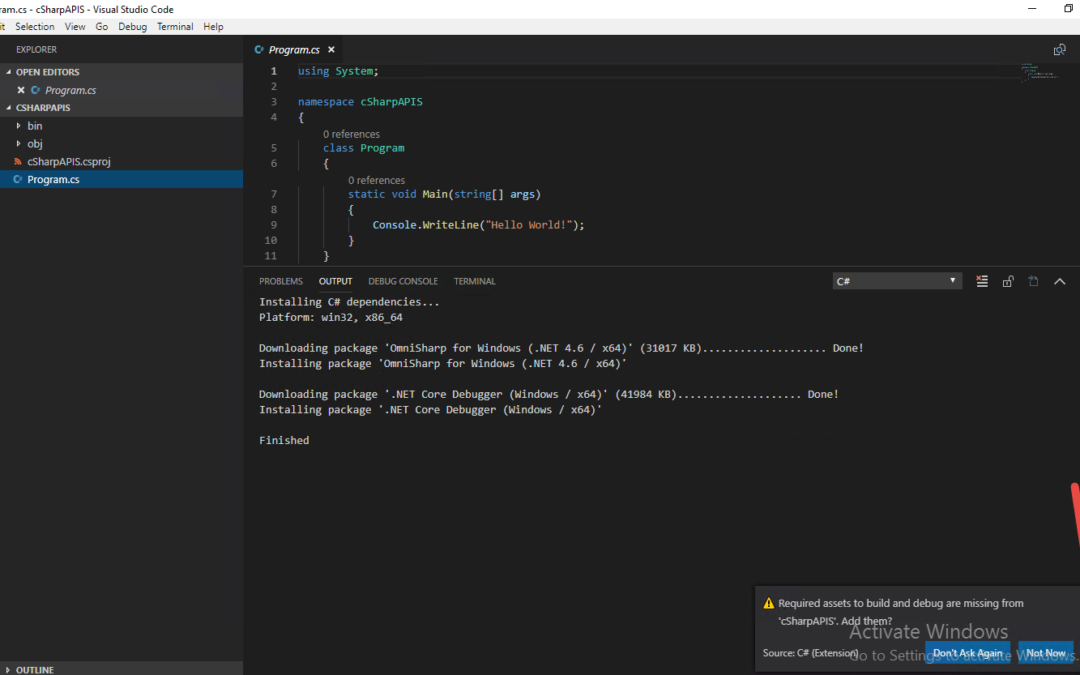Click the csproj file's orange icon
Screen dimensions: 1080x675
[18, 161]
